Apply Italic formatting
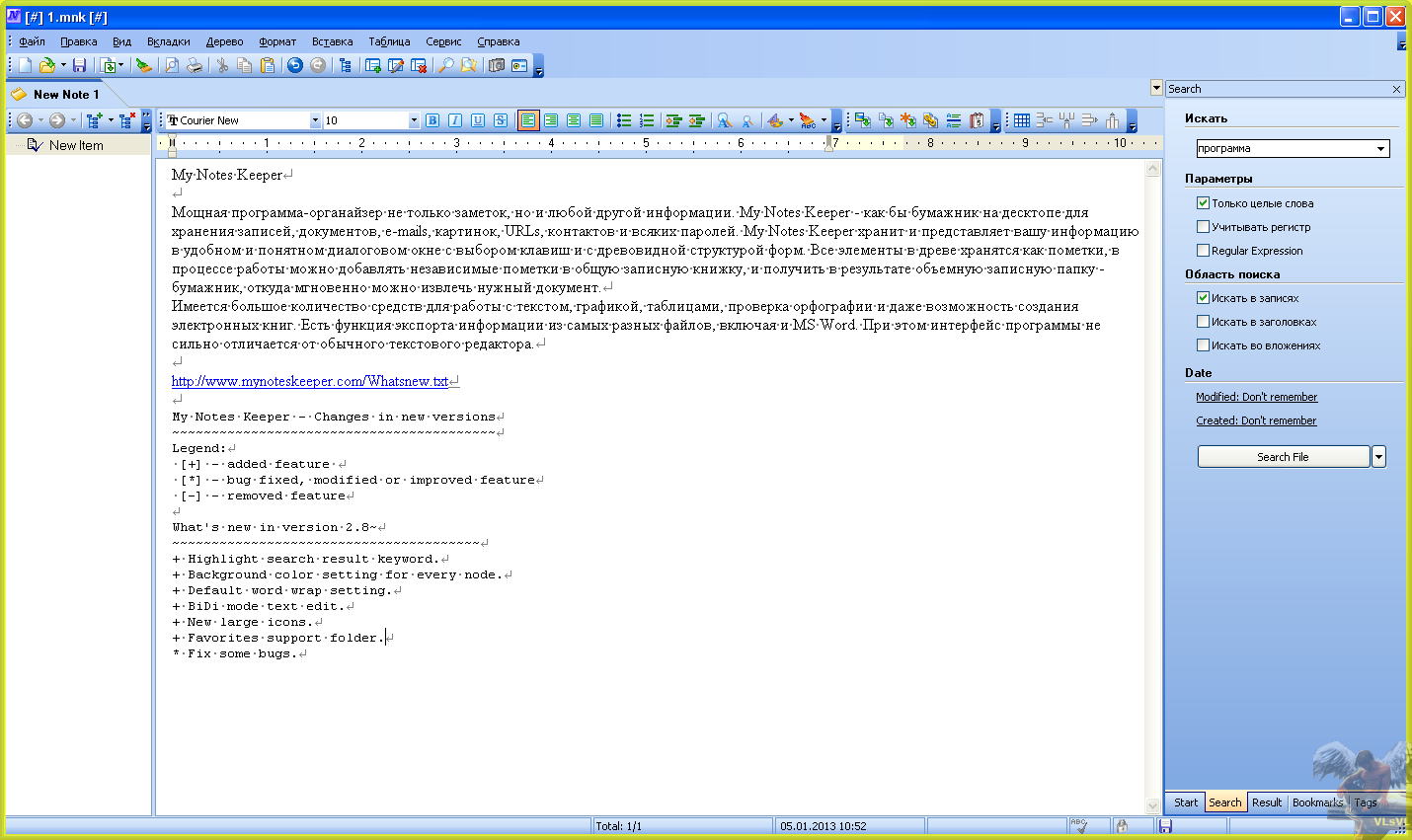Viewport: 1412px width, 840px height. [x=455, y=120]
